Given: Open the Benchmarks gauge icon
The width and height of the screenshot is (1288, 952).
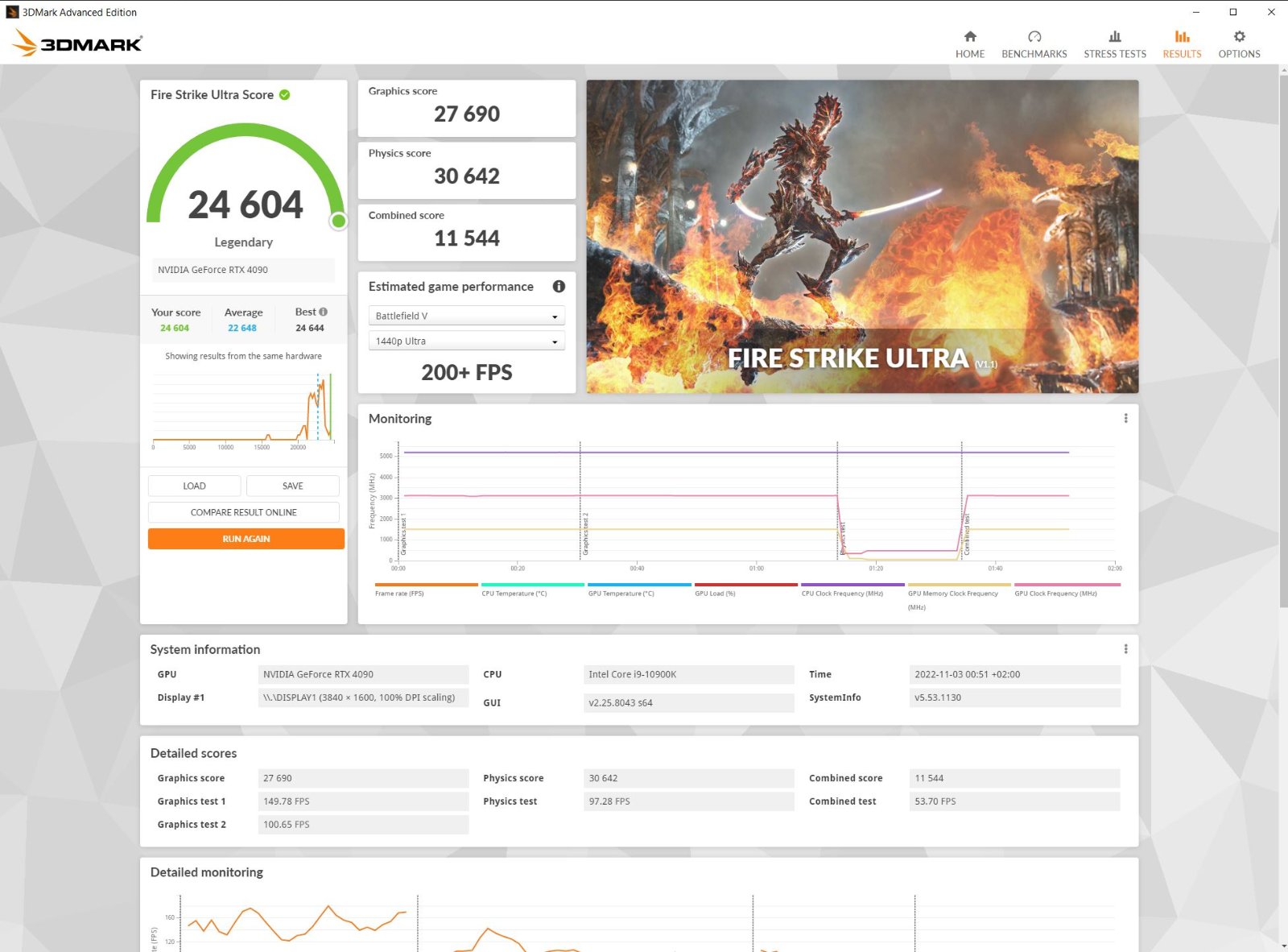Looking at the screenshot, I should click(x=1034, y=36).
